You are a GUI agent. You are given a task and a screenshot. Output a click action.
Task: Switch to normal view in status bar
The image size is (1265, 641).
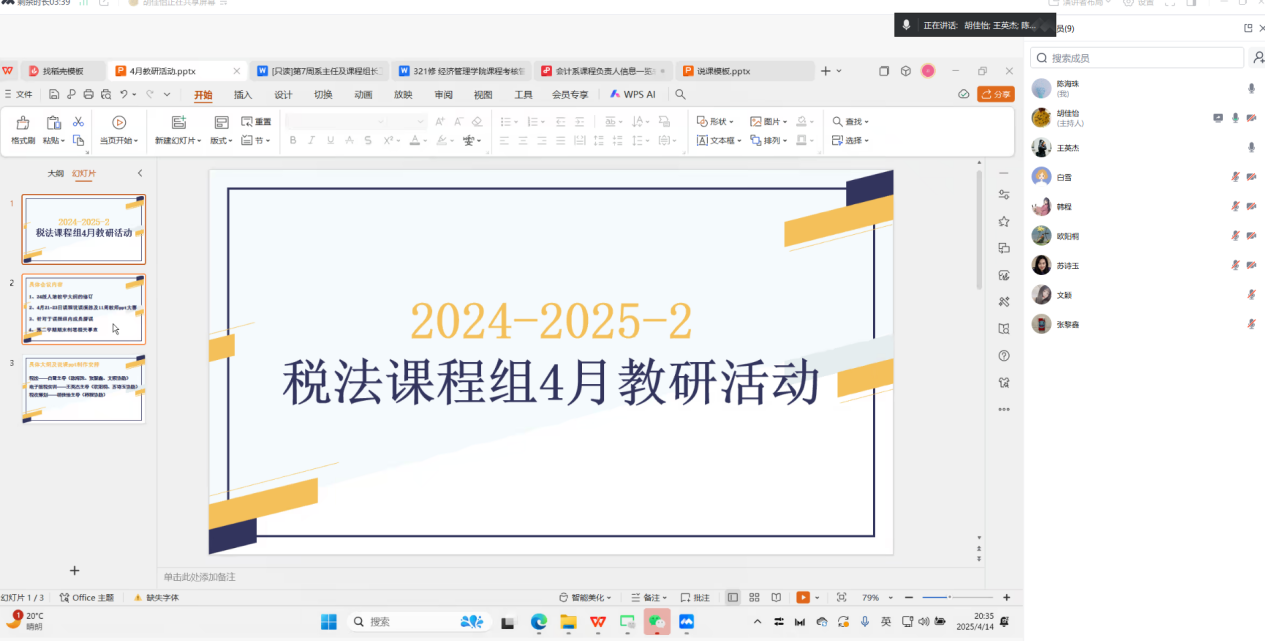click(x=733, y=597)
